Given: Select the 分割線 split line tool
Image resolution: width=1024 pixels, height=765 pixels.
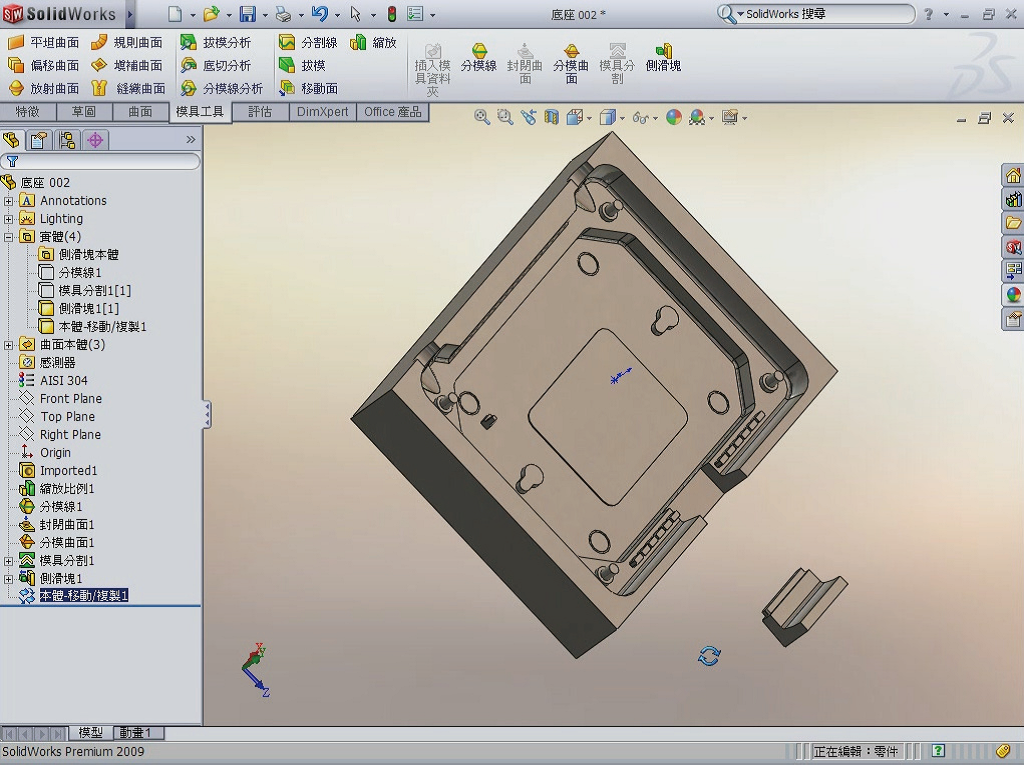Looking at the screenshot, I should pyautogui.click(x=308, y=42).
